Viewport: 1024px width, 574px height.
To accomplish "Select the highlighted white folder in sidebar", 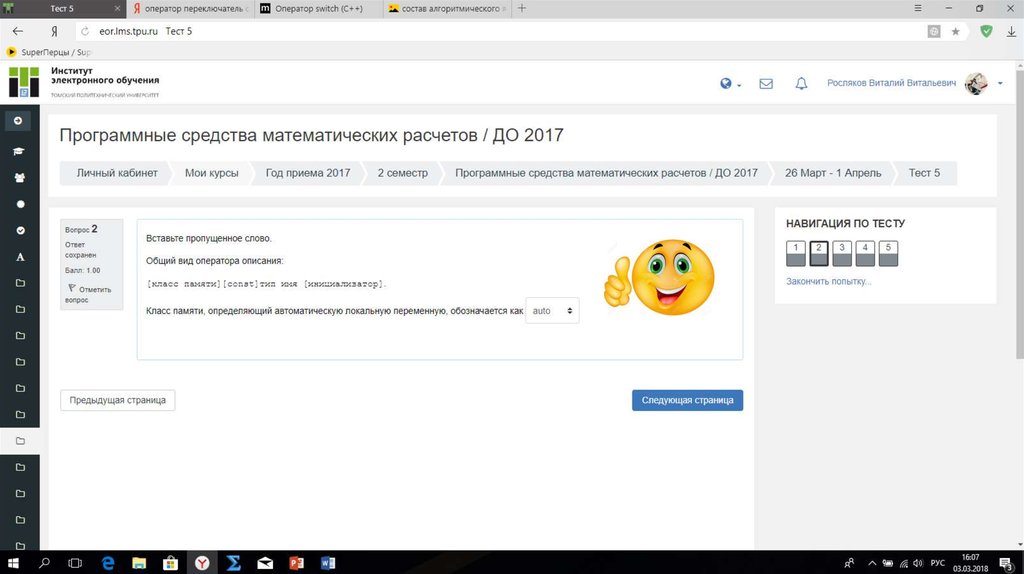I will (20, 441).
